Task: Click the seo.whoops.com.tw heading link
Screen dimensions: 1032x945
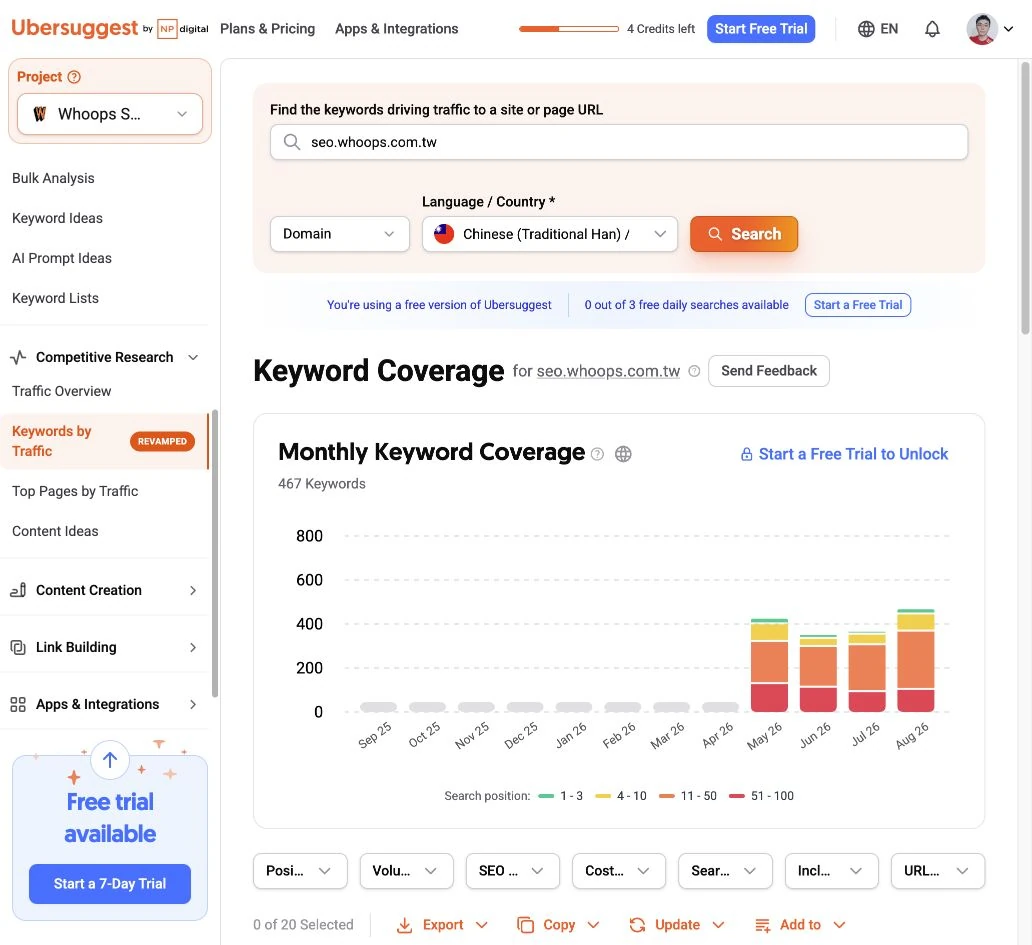Action: (608, 371)
